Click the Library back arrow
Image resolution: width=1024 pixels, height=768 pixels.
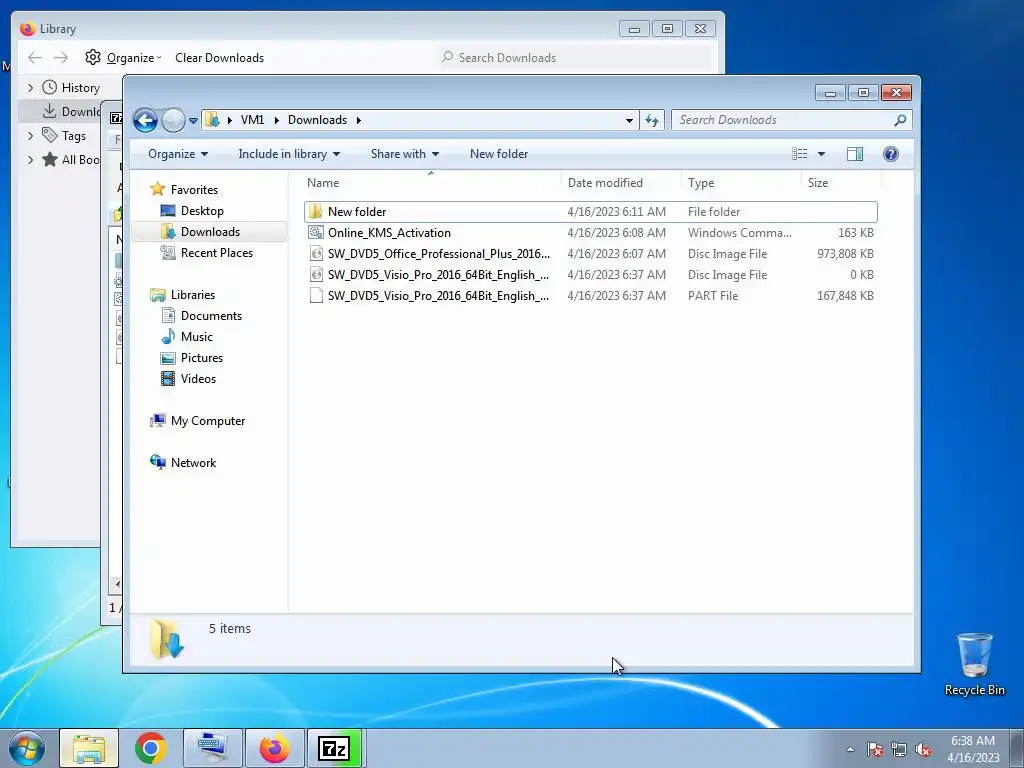[x=35, y=57]
